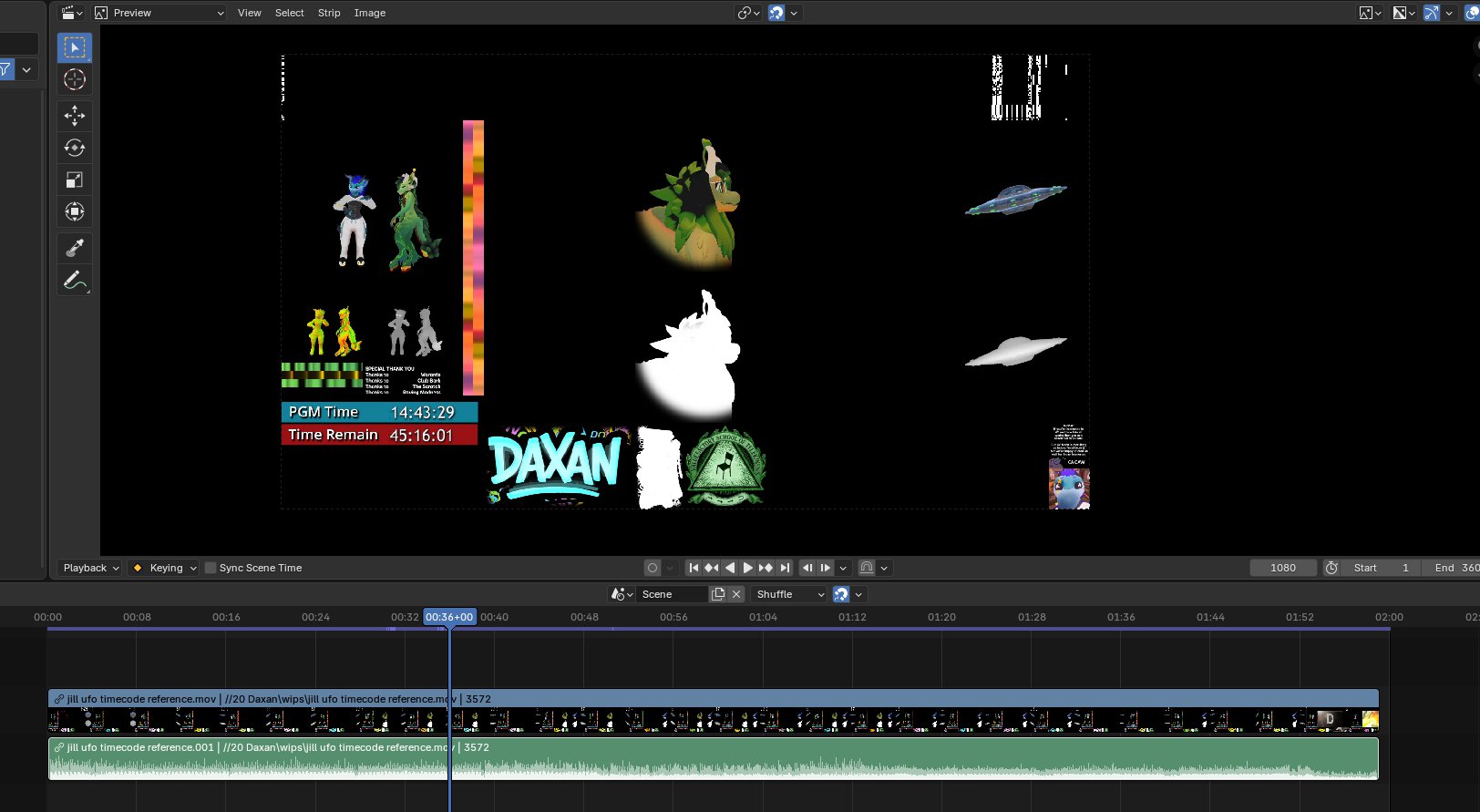Toggle the time jump magnet-shaped button
Viewport: 1480px width, 812px height.
(x=867, y=568)
